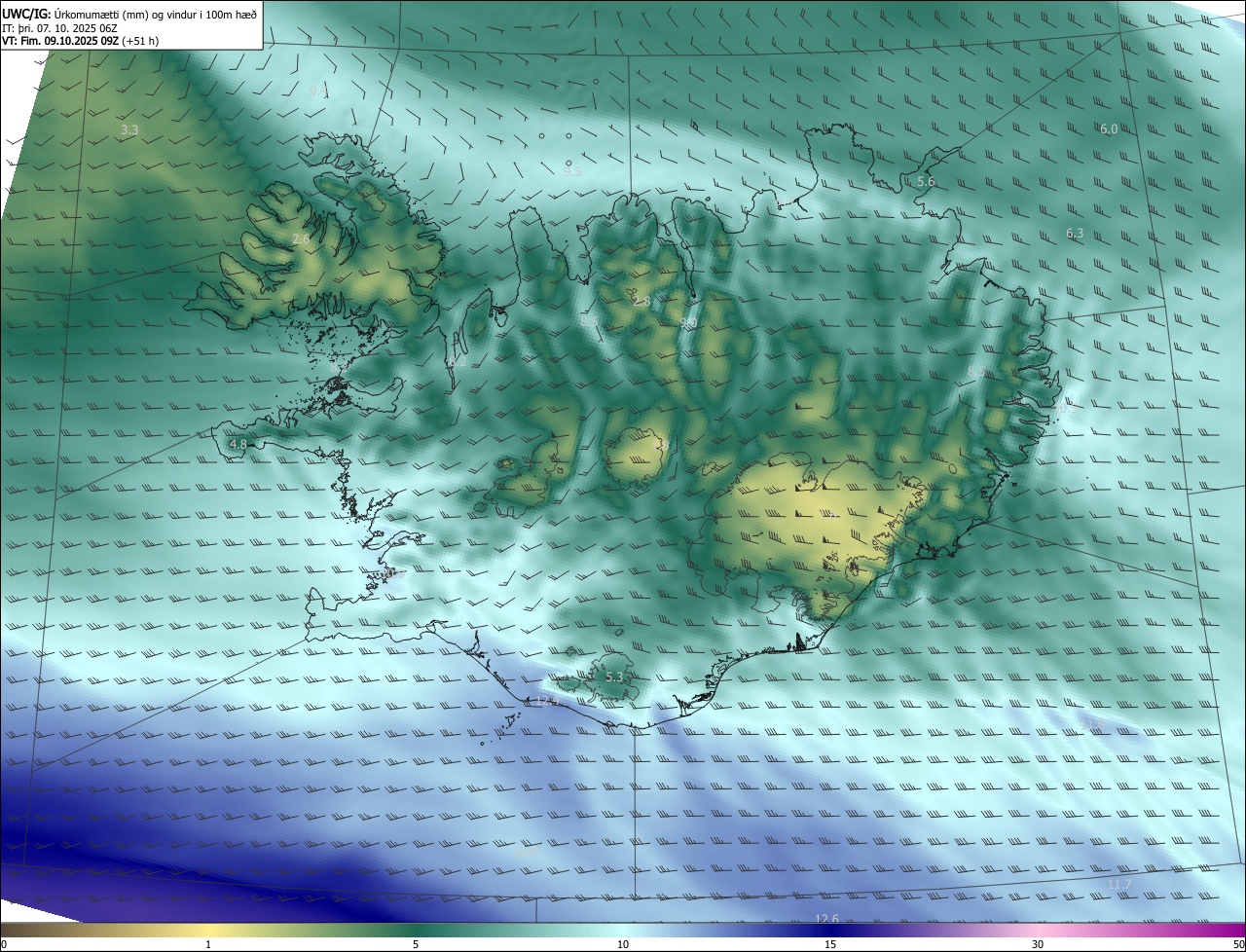This screenshot has width=1246, height=952.
Task: Click the map value label 12.6
Action: 826,919
